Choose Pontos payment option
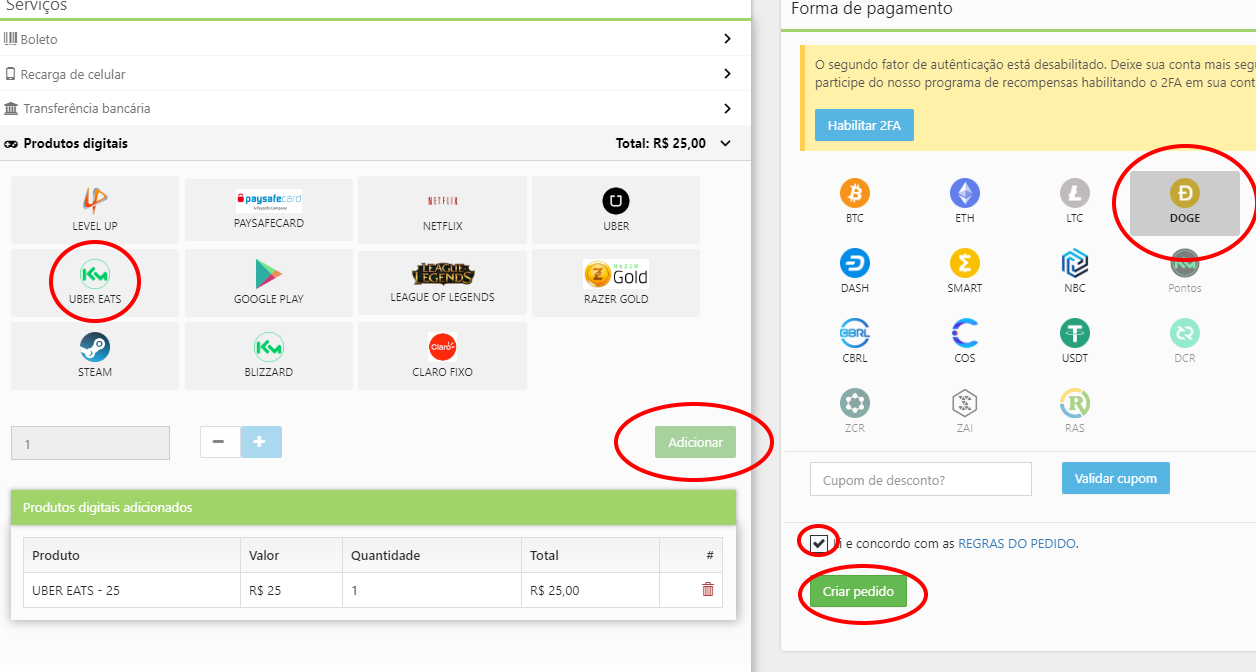This screenshot has width=1256, height=672. pyautogui.click(x=1185, y=271)
